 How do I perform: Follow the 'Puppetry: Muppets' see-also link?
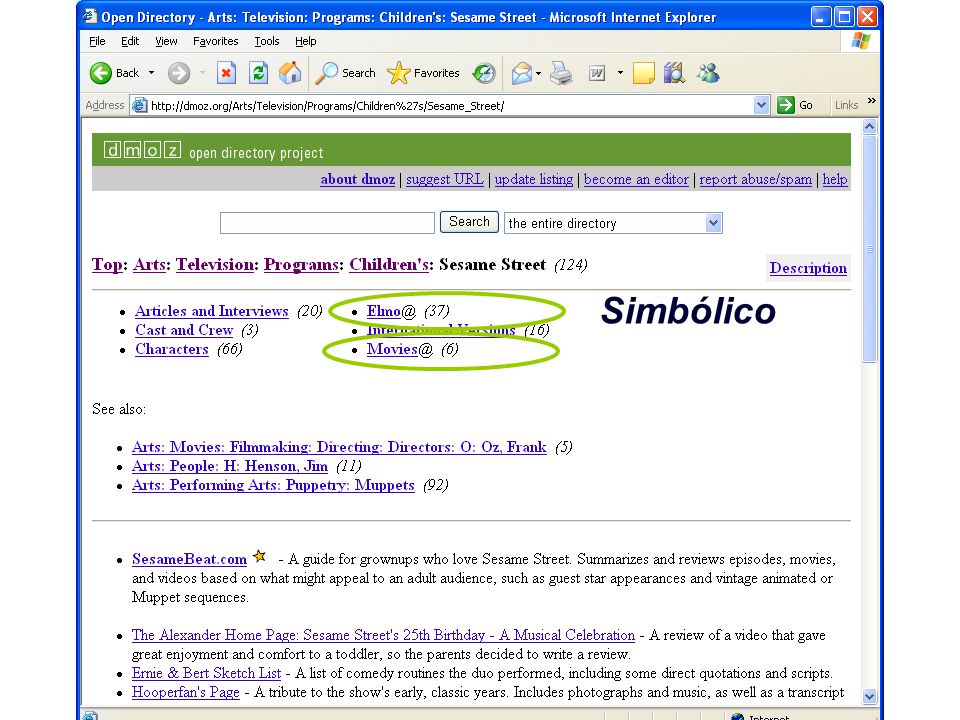tap(273, 485)
